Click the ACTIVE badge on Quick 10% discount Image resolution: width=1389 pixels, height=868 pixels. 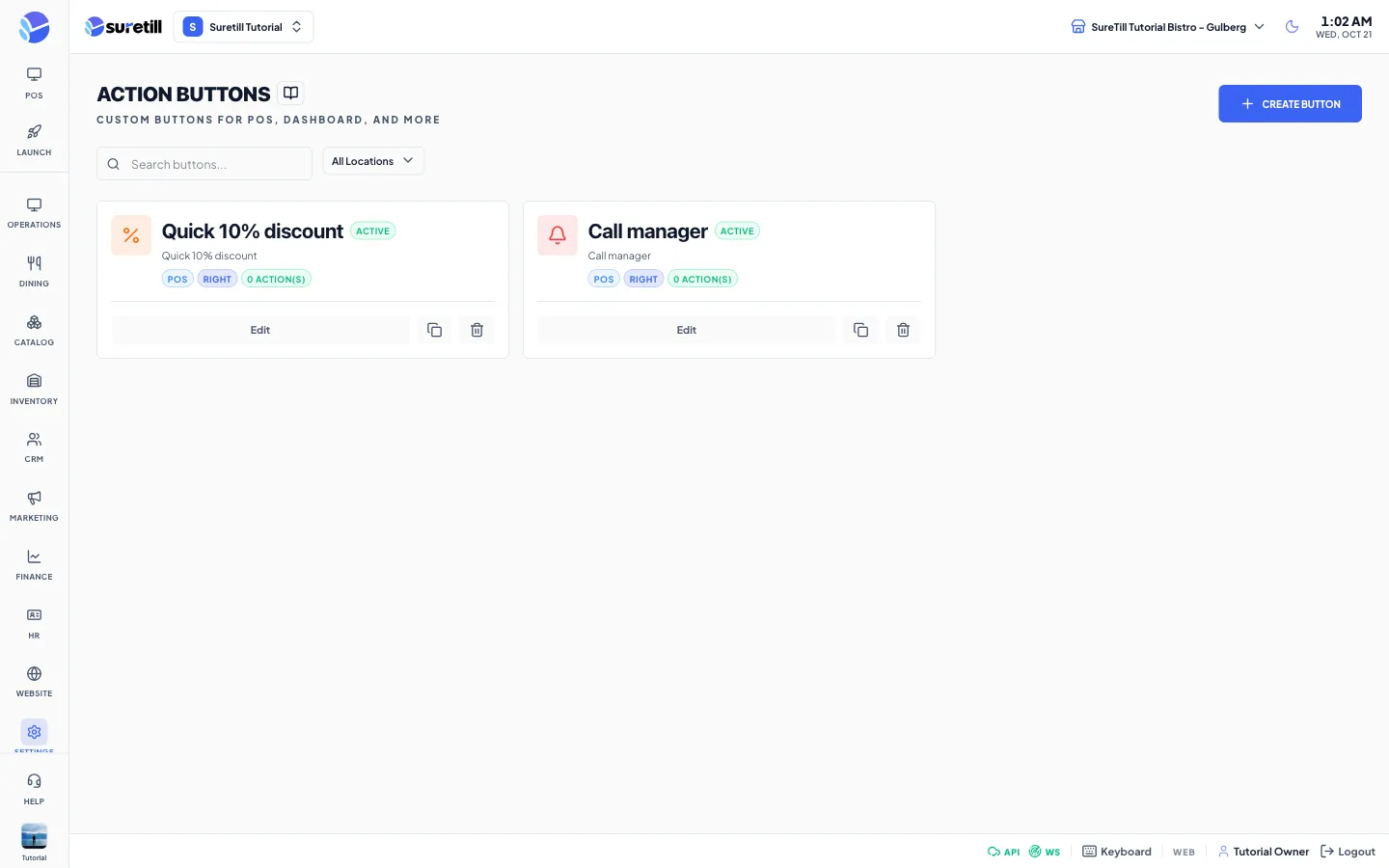click(x=372, y=231)
